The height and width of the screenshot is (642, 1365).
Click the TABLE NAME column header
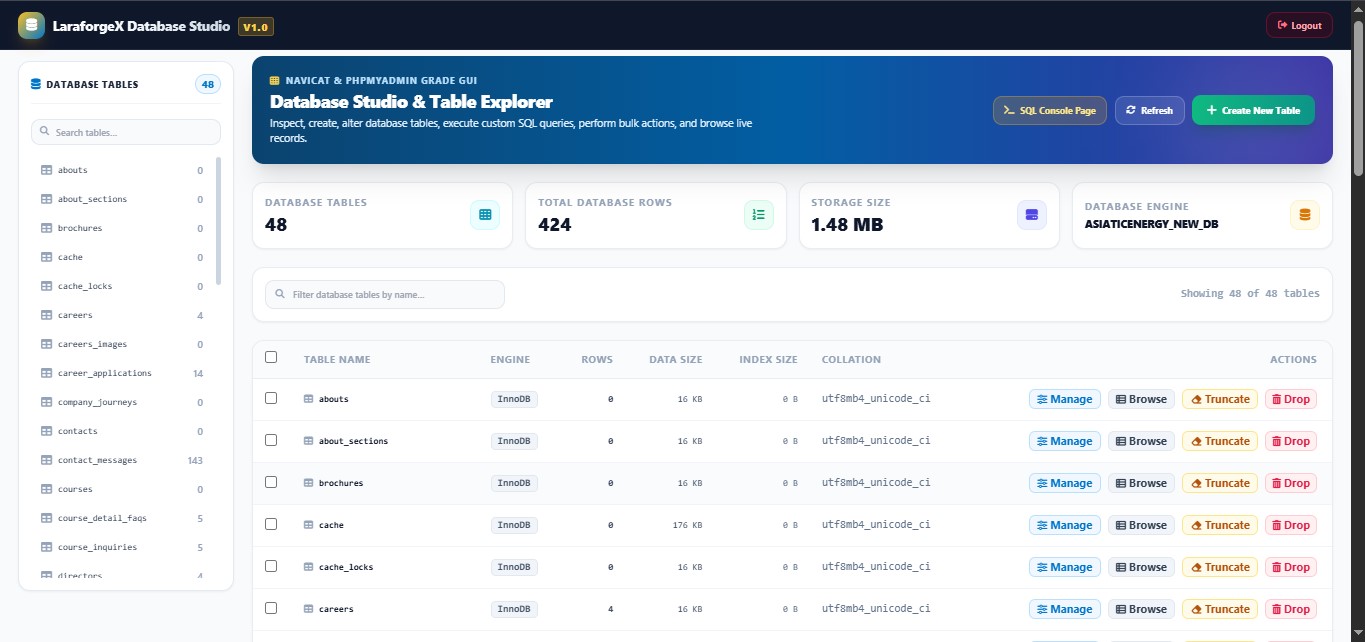tap(337, 360)
